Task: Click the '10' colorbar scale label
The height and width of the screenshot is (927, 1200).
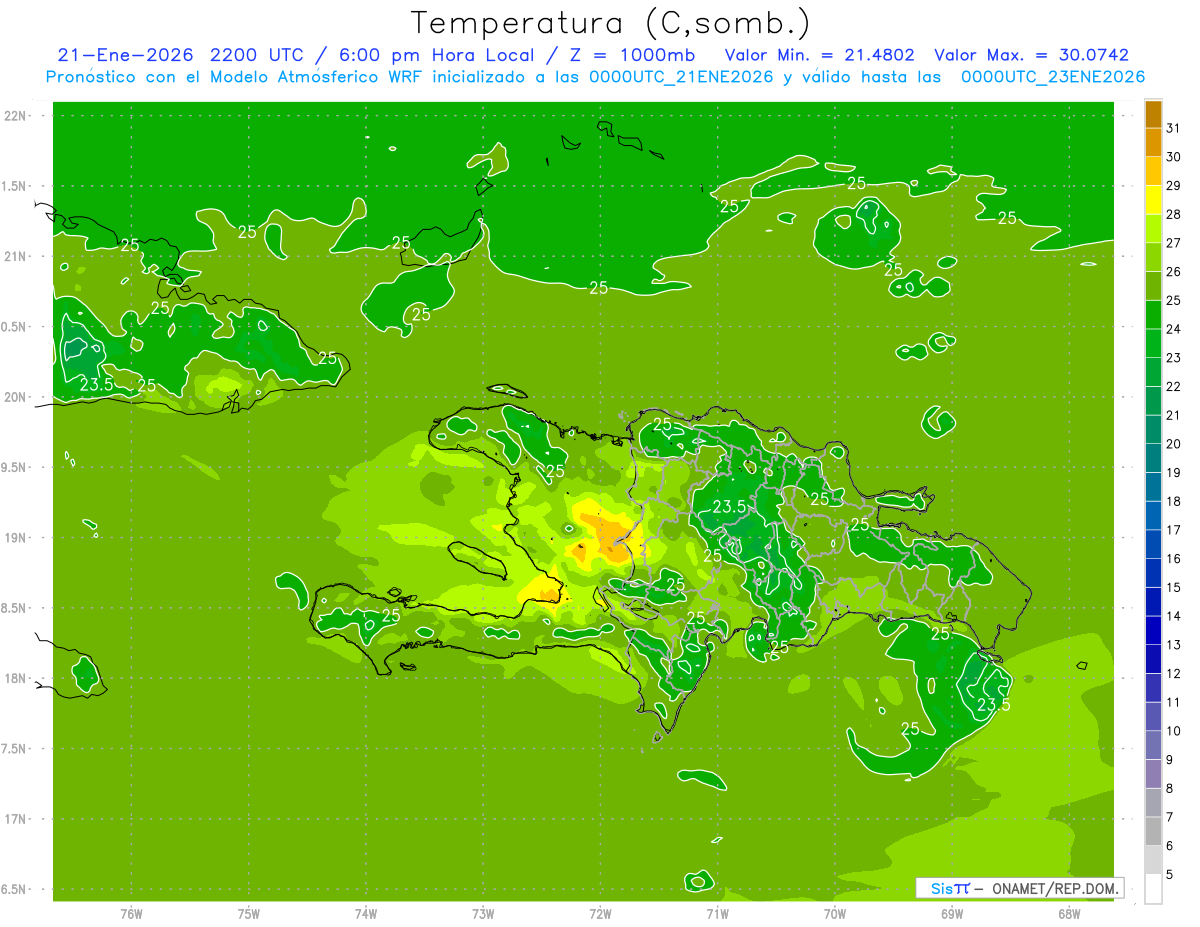Action: [1174, 731]
